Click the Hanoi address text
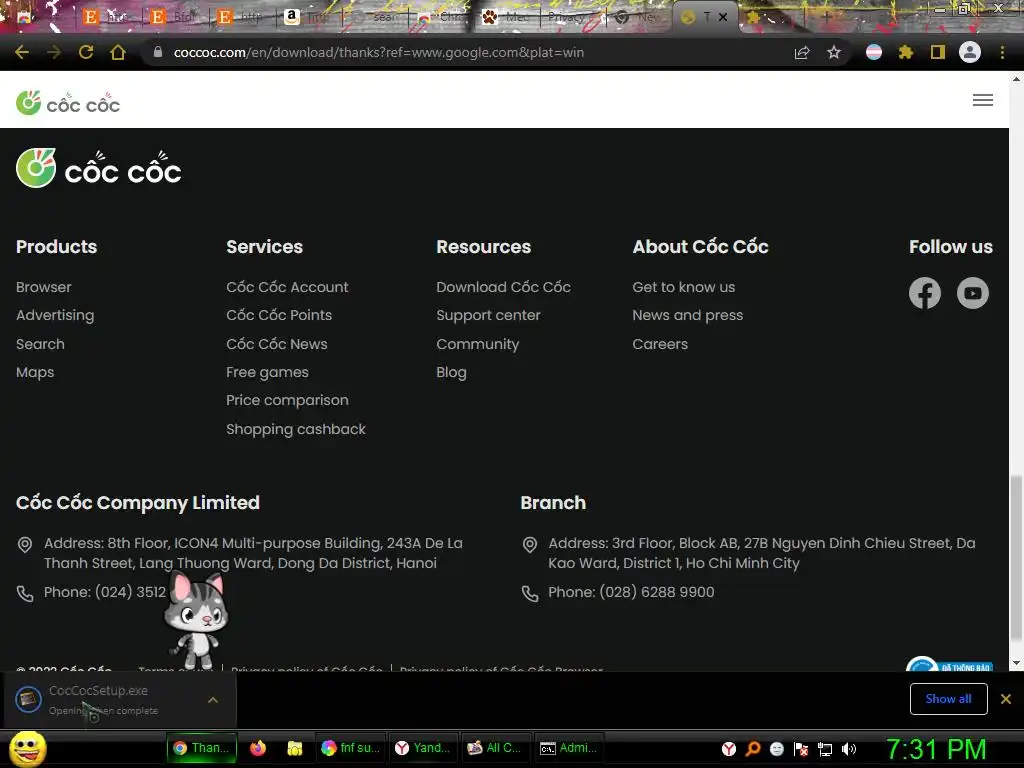1024x768 pixels. click(x=253, y=553)
